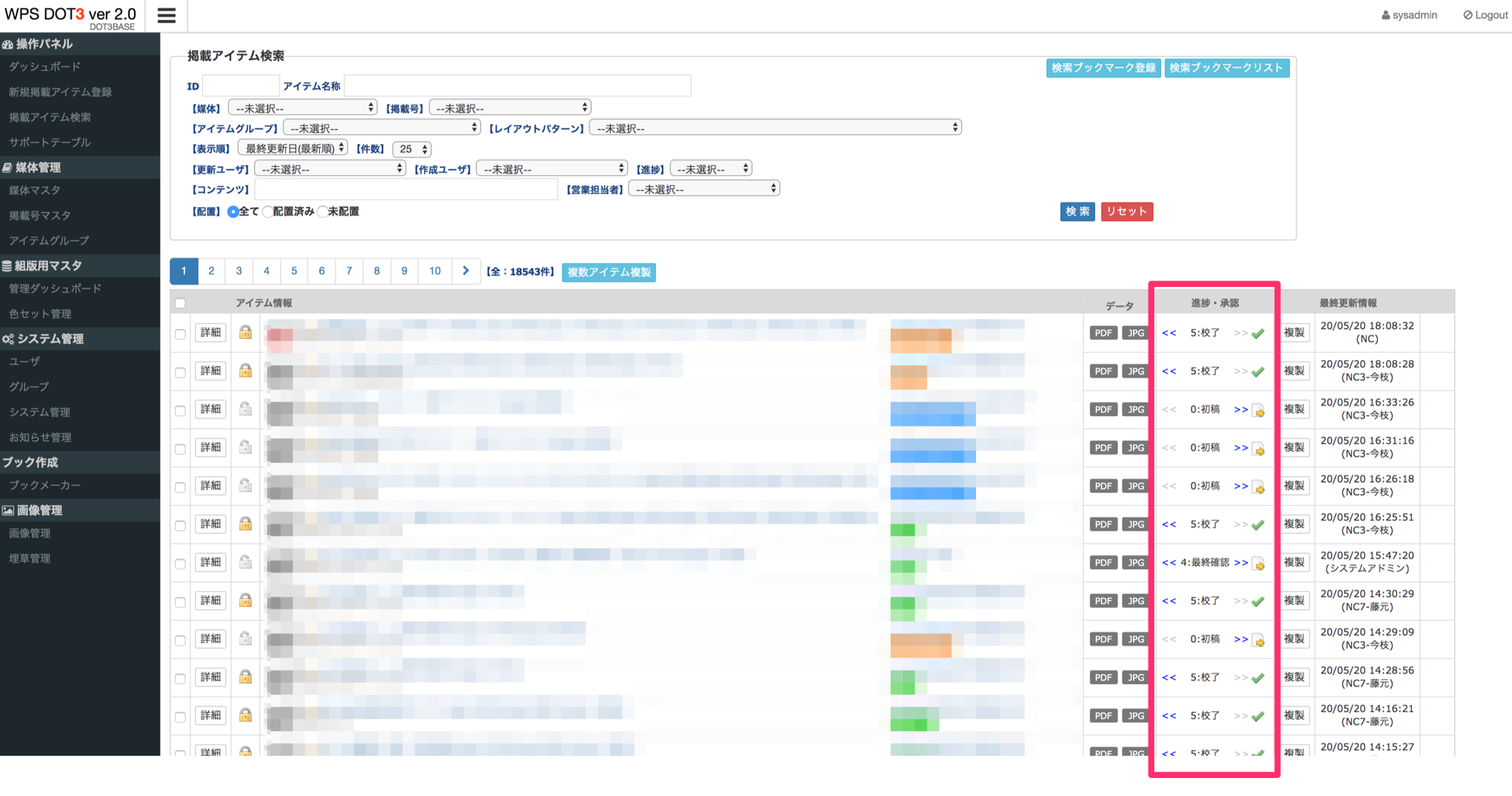This screenshot has width=1512, height=796.
Task: Go to next page arrow in pagination
Action: [465, 271]
